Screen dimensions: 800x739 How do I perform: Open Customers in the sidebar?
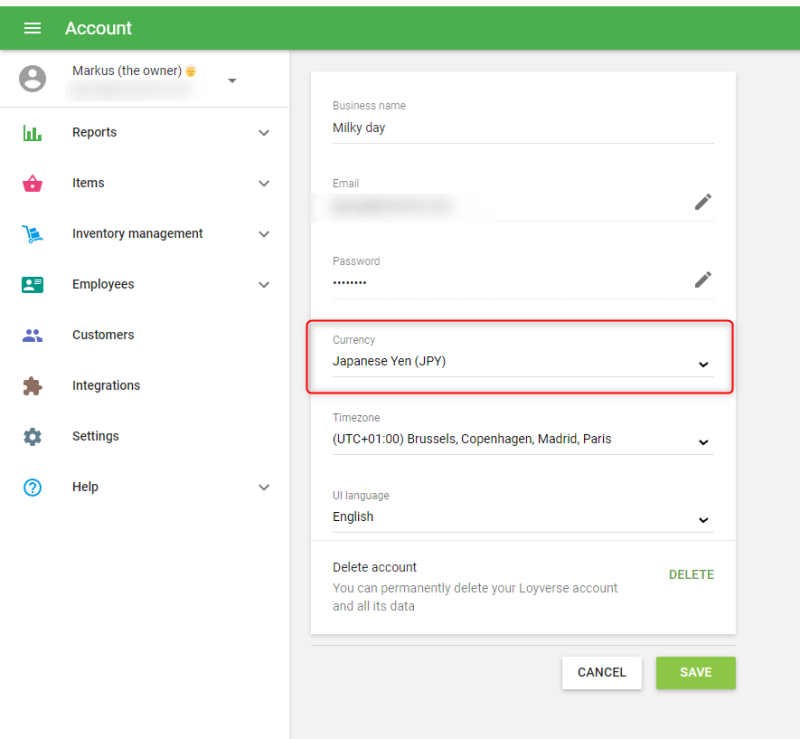(x=103, y=335)
